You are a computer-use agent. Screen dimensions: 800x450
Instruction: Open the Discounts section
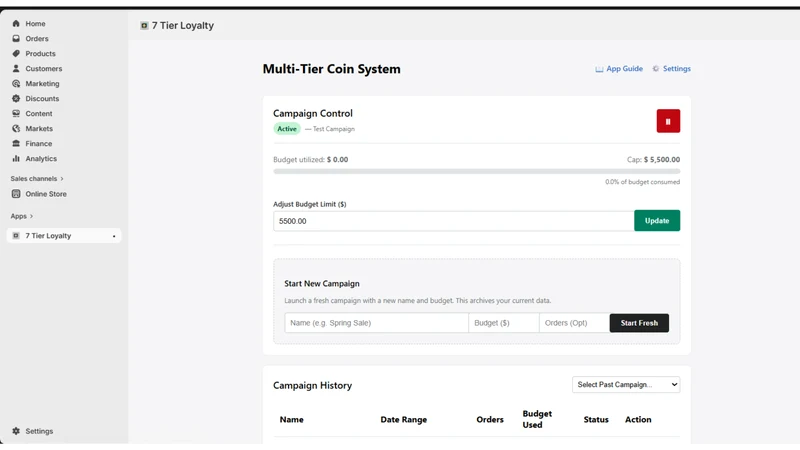[x=42, y=98]
